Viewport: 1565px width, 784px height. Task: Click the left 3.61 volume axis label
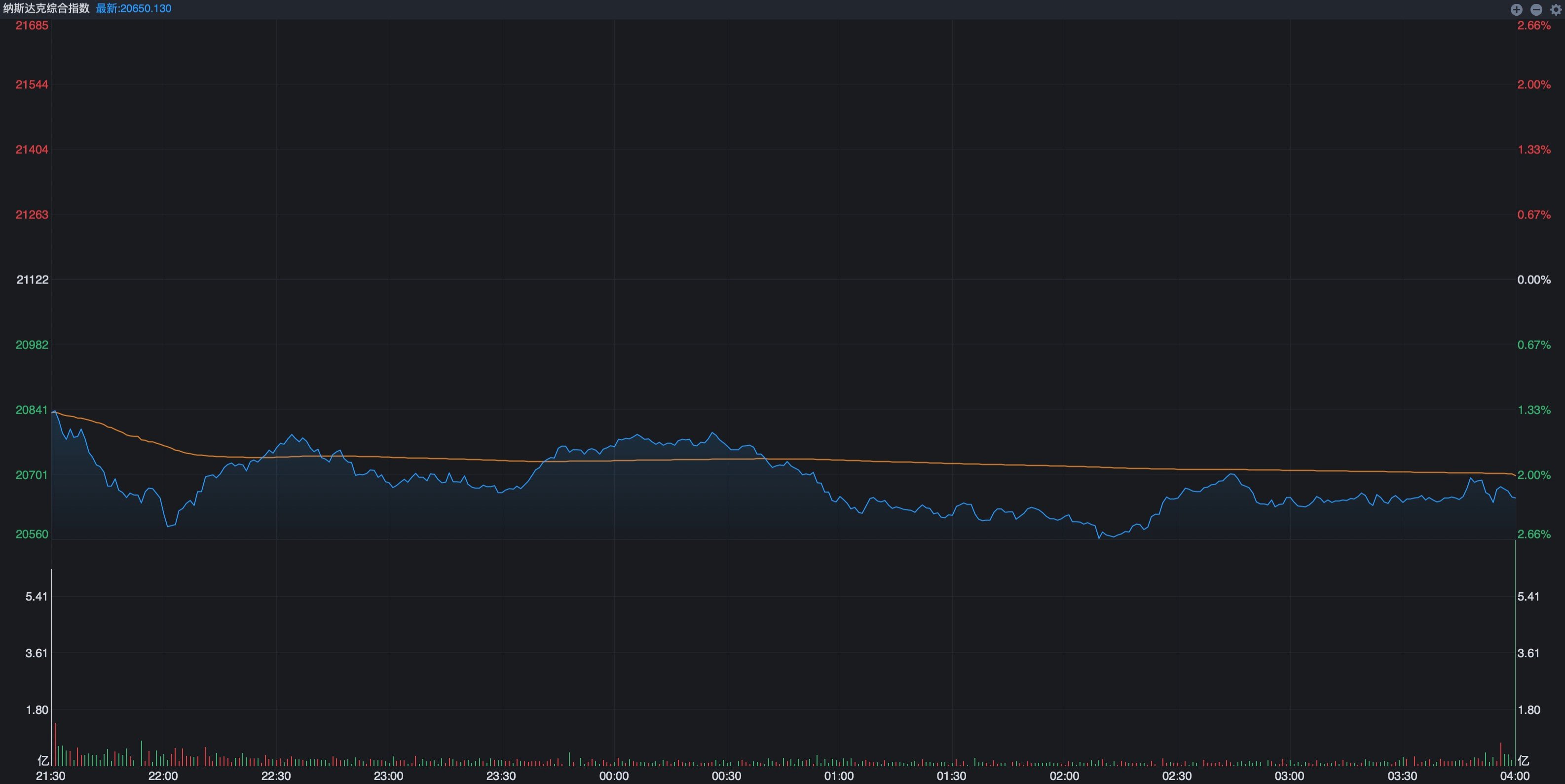tap(37, 653)
